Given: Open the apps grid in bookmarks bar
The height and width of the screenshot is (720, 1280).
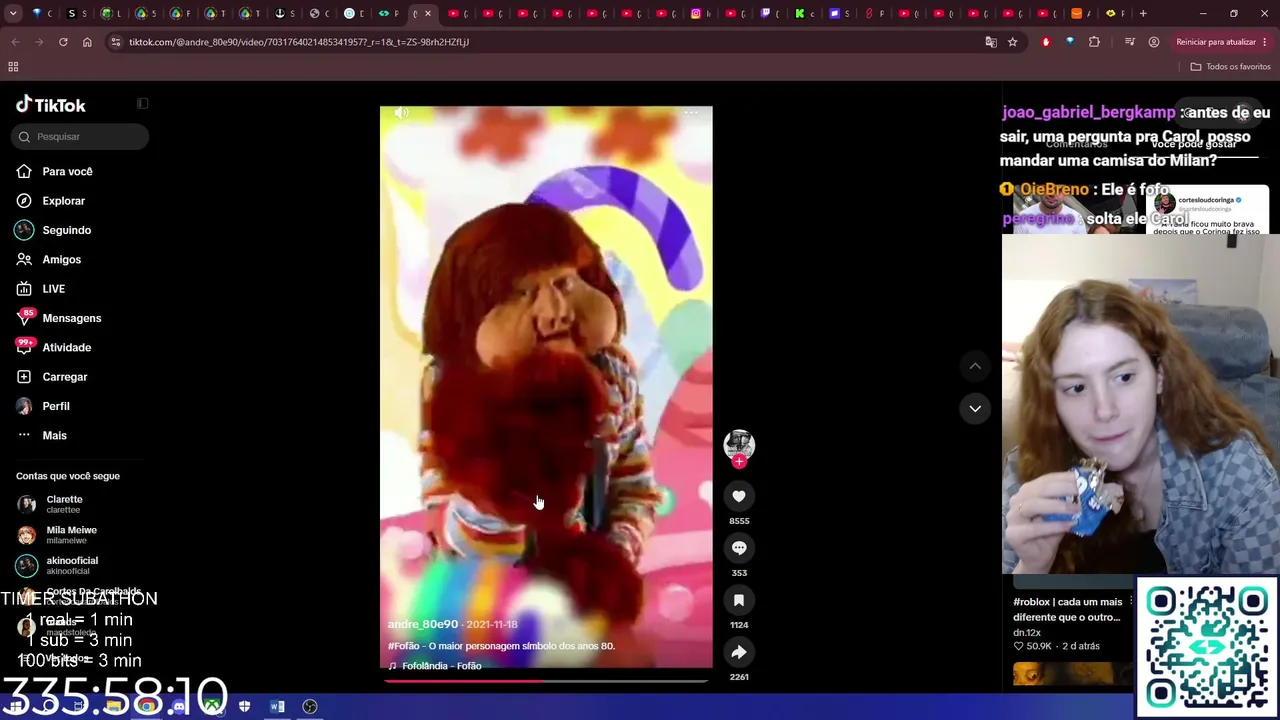Looking at the screenshot, I should [x=13, y=67].
